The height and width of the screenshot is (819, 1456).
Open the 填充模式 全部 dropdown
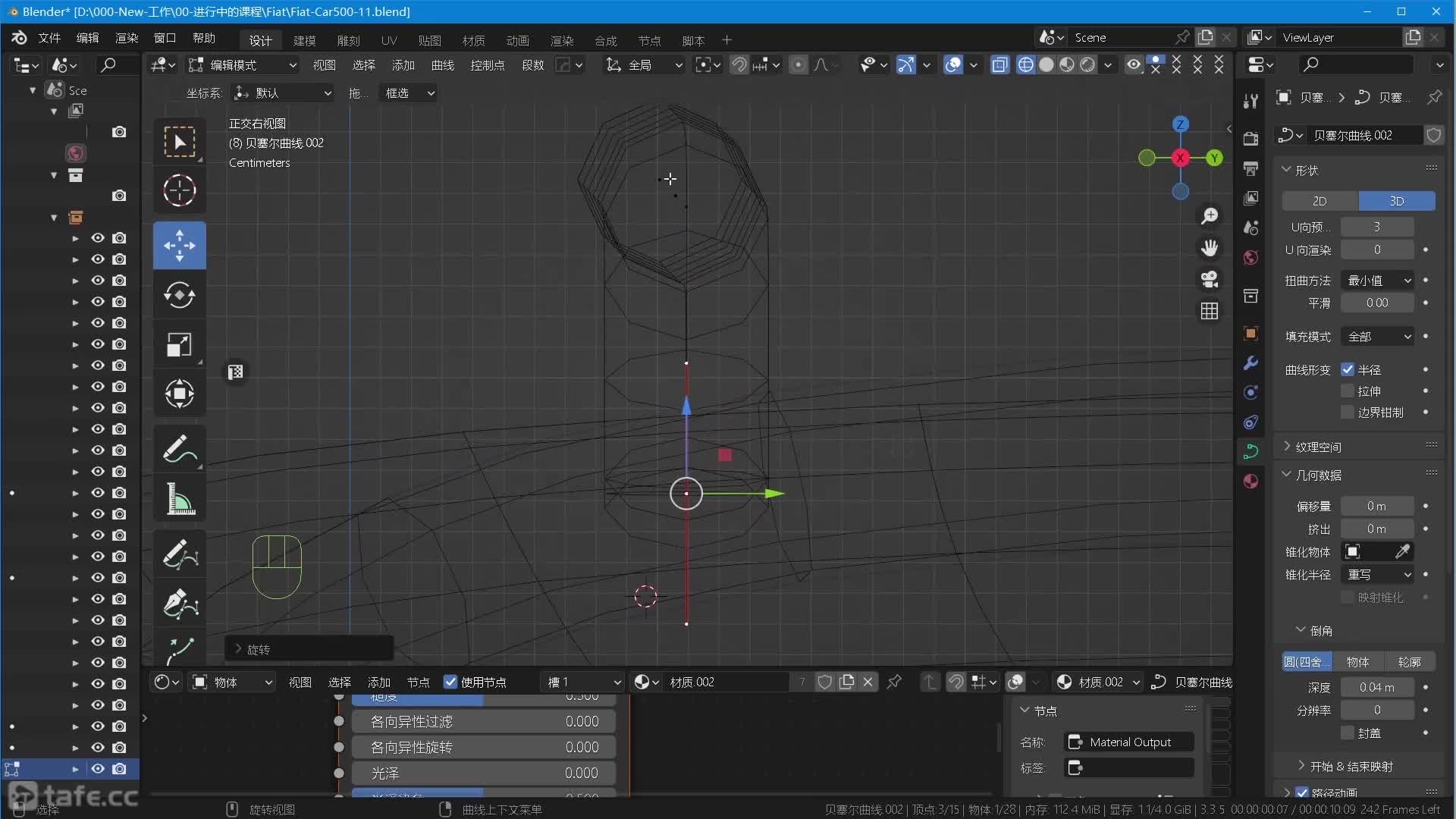1377,337
